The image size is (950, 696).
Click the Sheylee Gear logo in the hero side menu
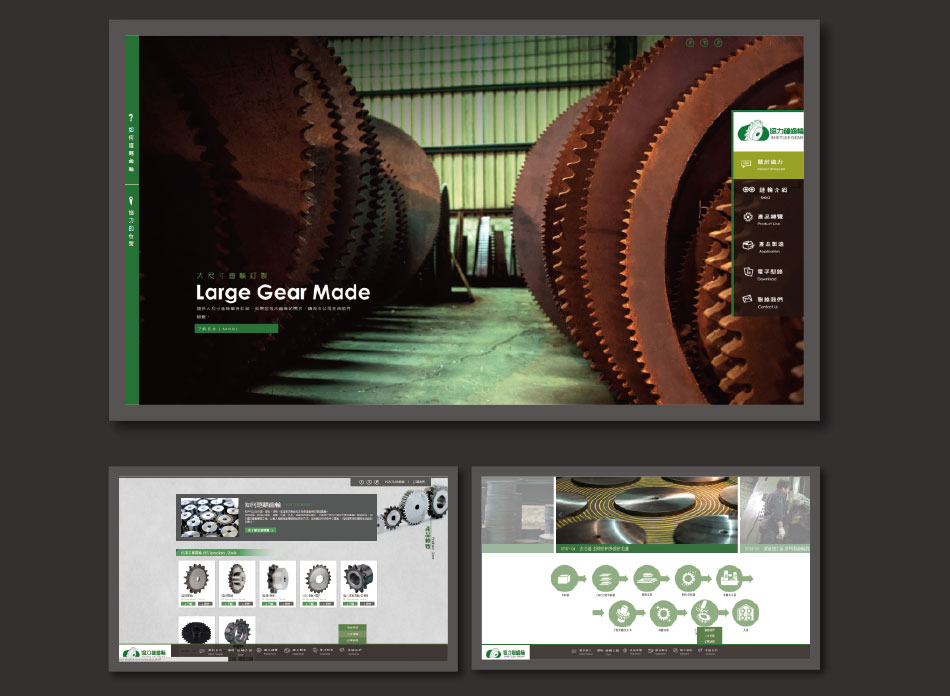pyautogui.click(x=769, y=131)
